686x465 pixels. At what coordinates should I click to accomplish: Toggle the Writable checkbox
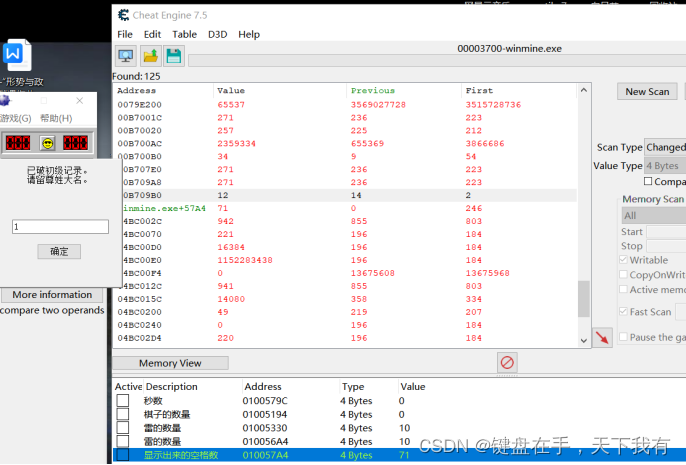pyautogui.click(x=623, y=260)
